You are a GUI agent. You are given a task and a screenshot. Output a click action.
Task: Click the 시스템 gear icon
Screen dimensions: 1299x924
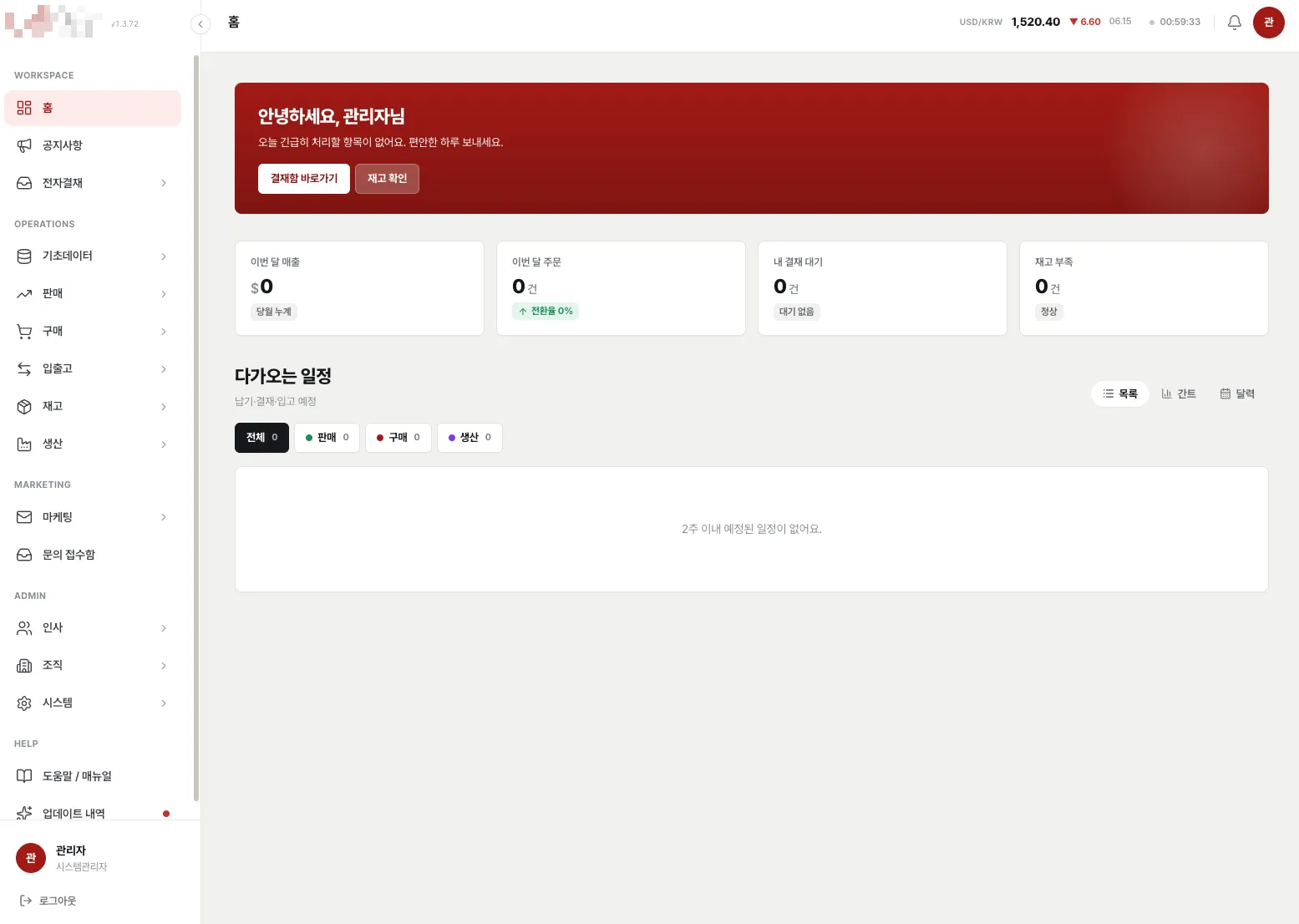coord(24,703)
